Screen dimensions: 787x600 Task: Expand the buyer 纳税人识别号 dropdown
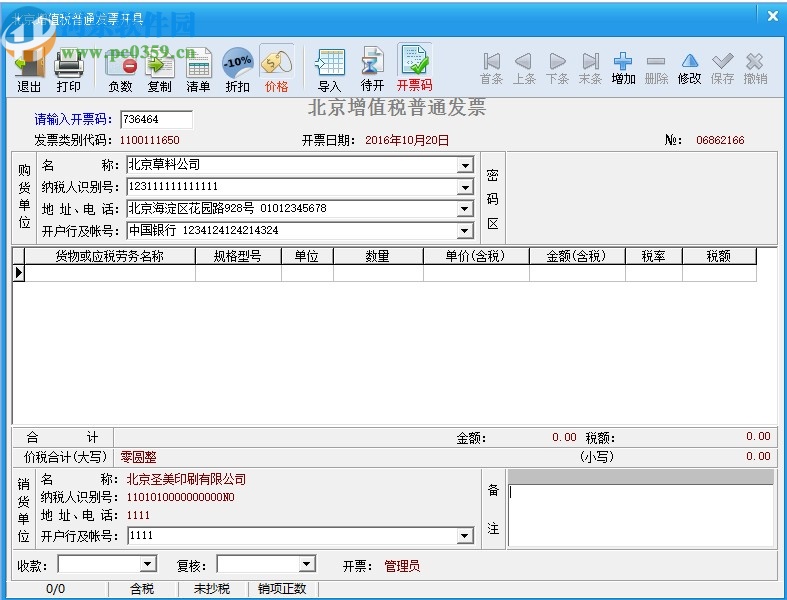coord(465,187)
